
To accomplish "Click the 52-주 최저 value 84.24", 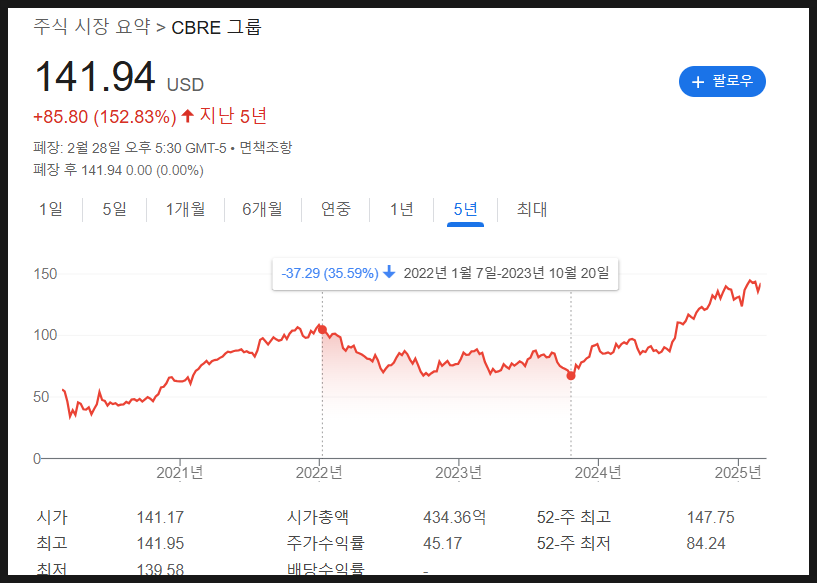I will [x=706, y=543].
